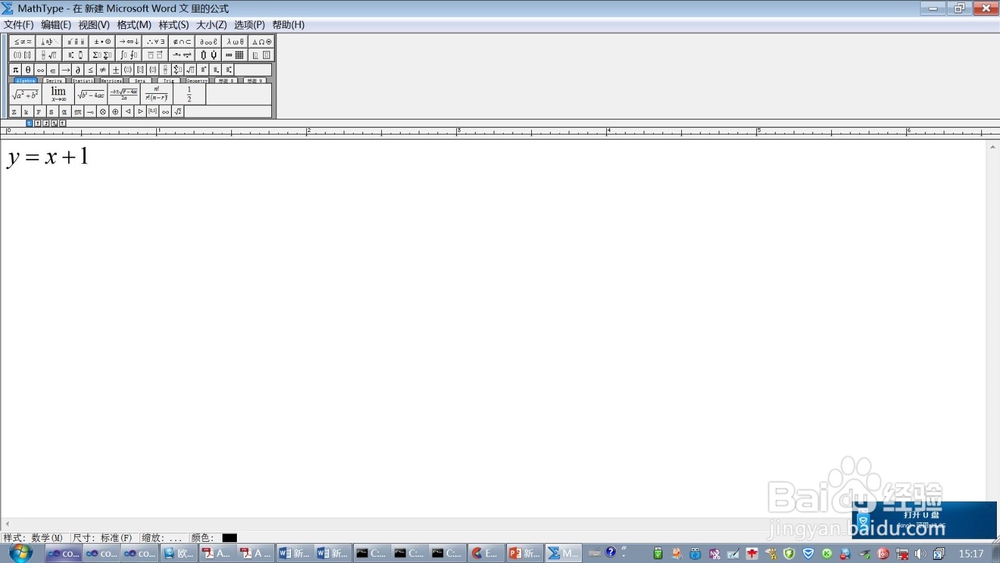This screenshot has width=1000, height=563.
Task: Insert the sqrt(b²−4ac) expression
Action: (x=91, y=94)
